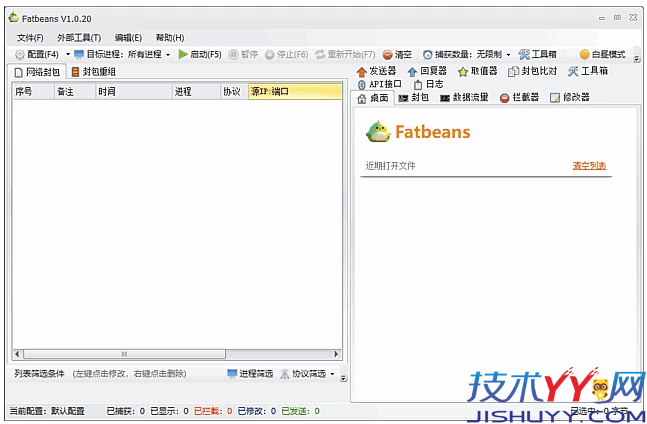Click the packet list scrollbar thumb

(124, 354)
